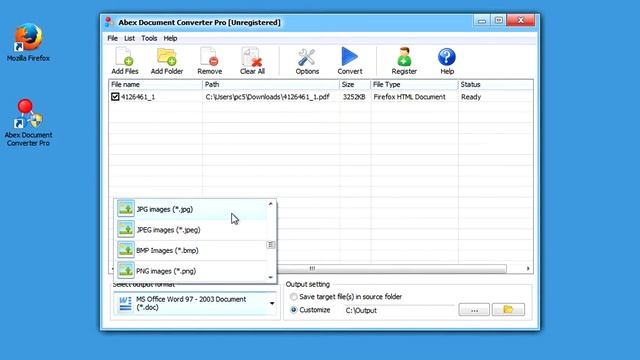This screenshot has height=360, width=640.
Task: Open output folder with the yellow folder button
Action: pyautogui.click(x=508, y=310)
